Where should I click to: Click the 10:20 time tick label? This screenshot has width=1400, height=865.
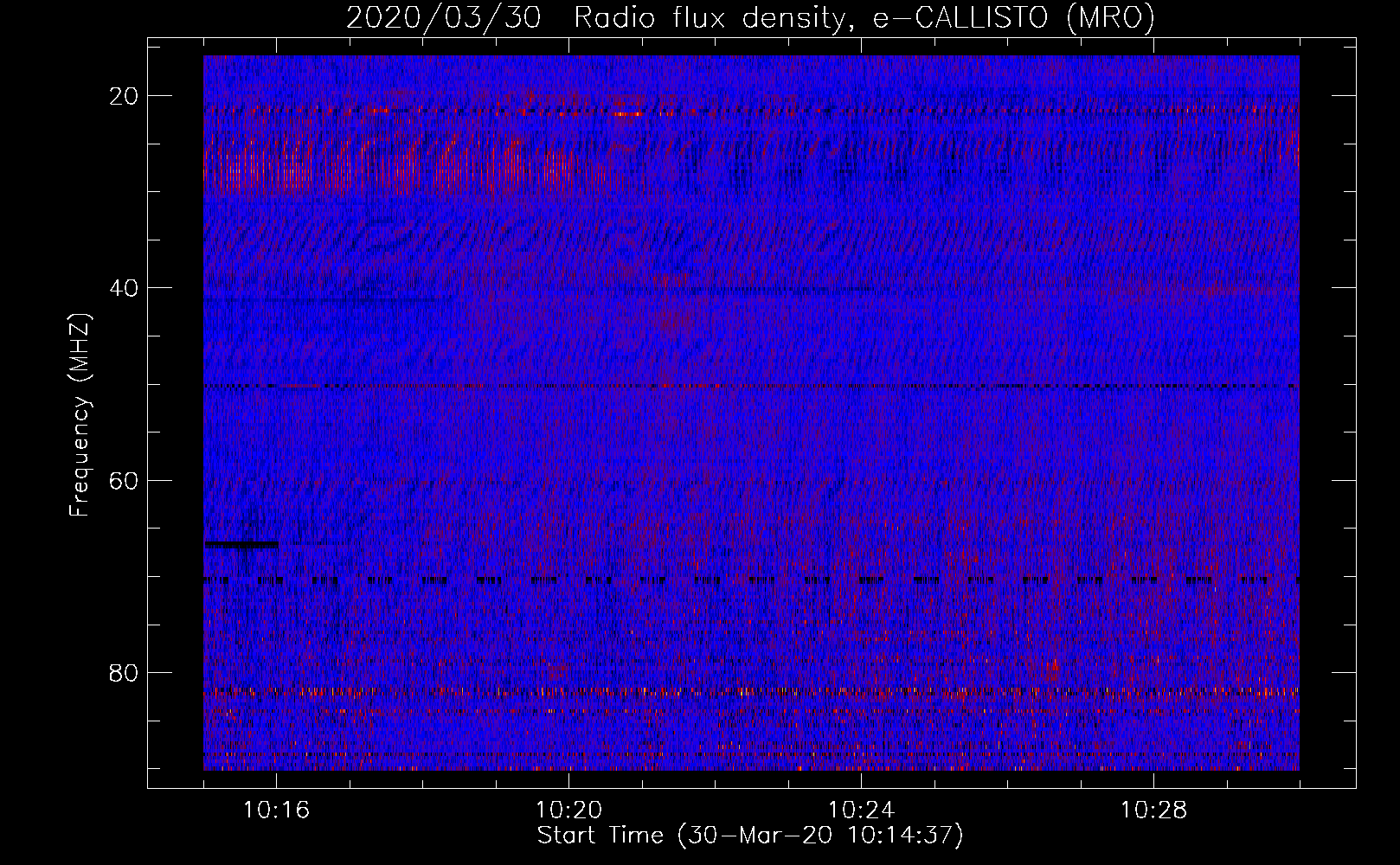click(569, 811)
